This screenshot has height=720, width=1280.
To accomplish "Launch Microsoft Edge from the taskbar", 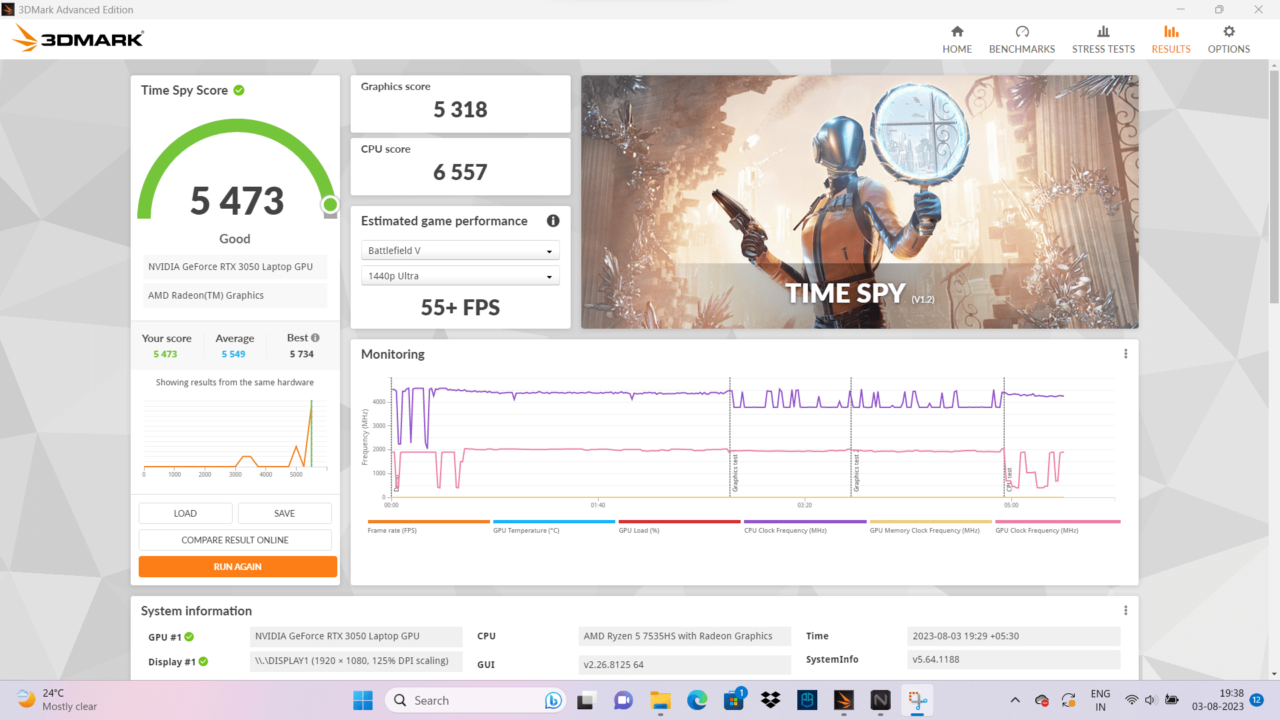I will coord(697,700).
